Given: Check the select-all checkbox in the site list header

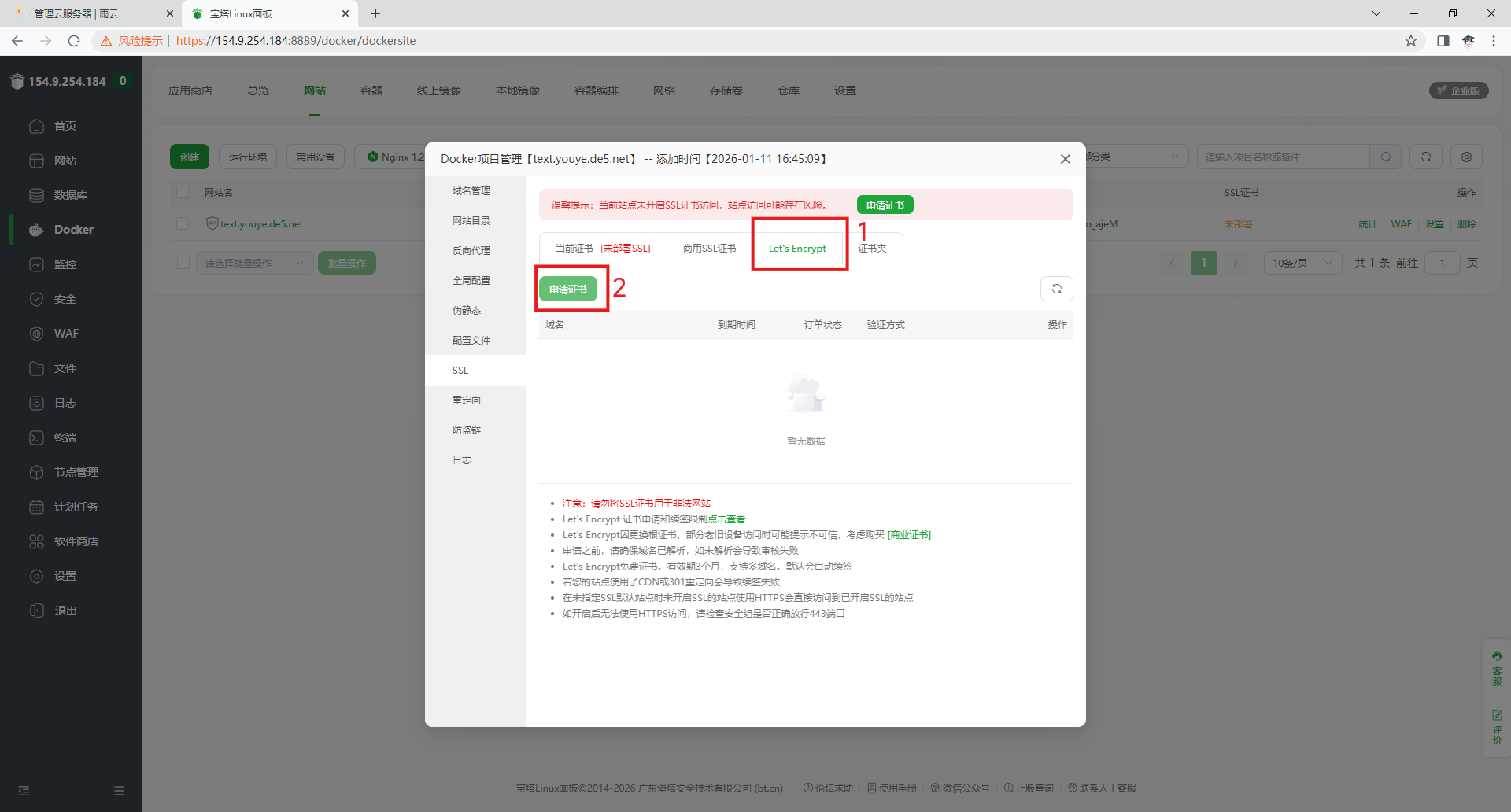Looking at the screenshot, I should coord(182,192).
